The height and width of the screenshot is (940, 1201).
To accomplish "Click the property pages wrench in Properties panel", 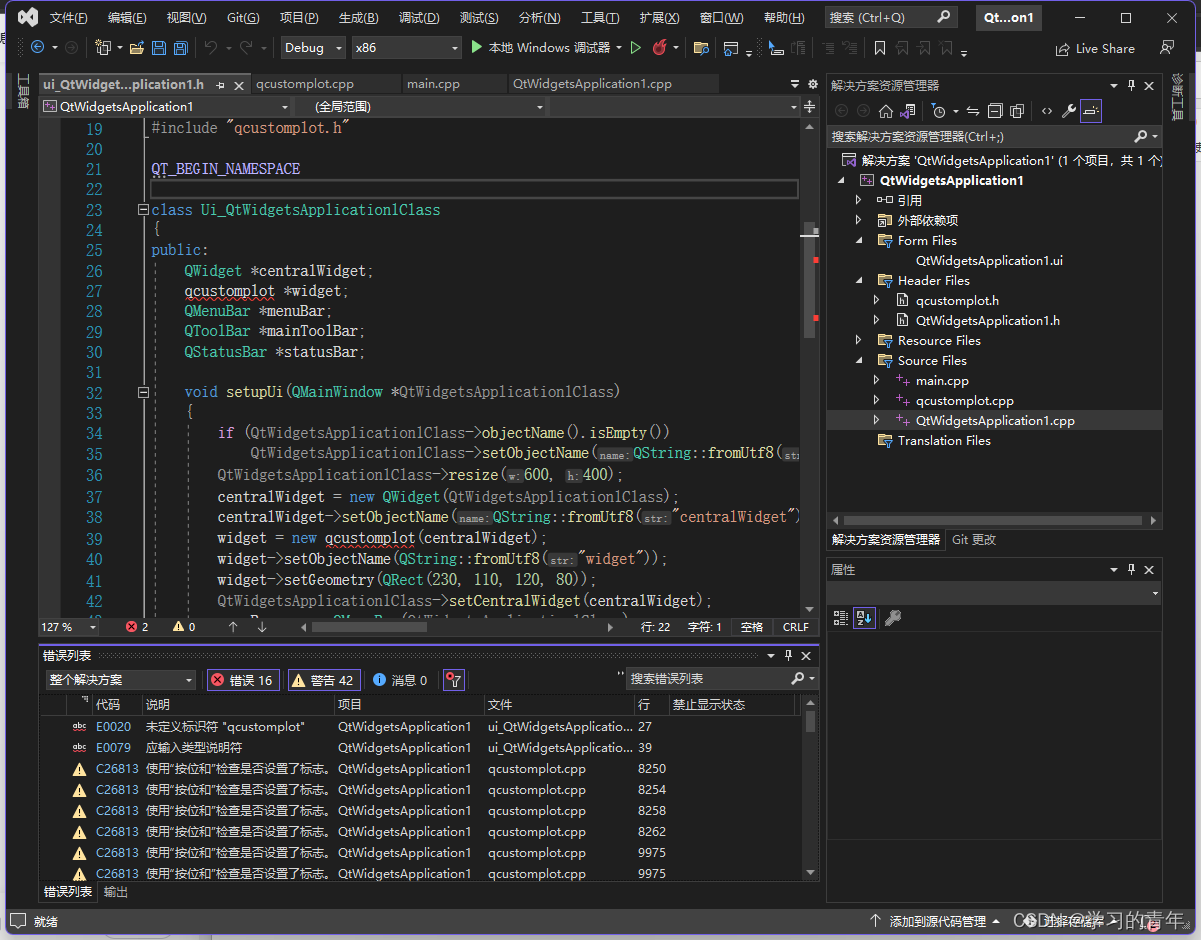I will point(893,618).
